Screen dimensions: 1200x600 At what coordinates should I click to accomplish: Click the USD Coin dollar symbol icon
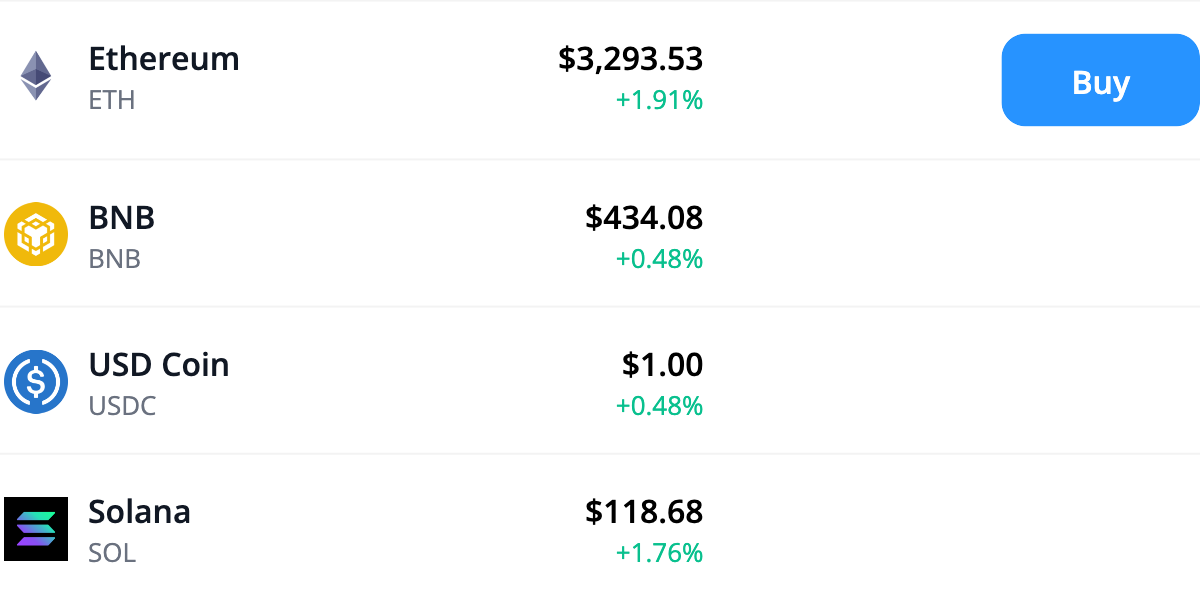[37, 381]
